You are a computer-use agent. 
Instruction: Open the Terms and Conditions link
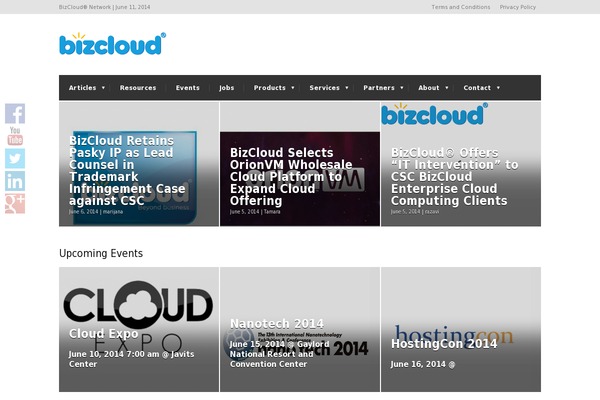[461, 7]
